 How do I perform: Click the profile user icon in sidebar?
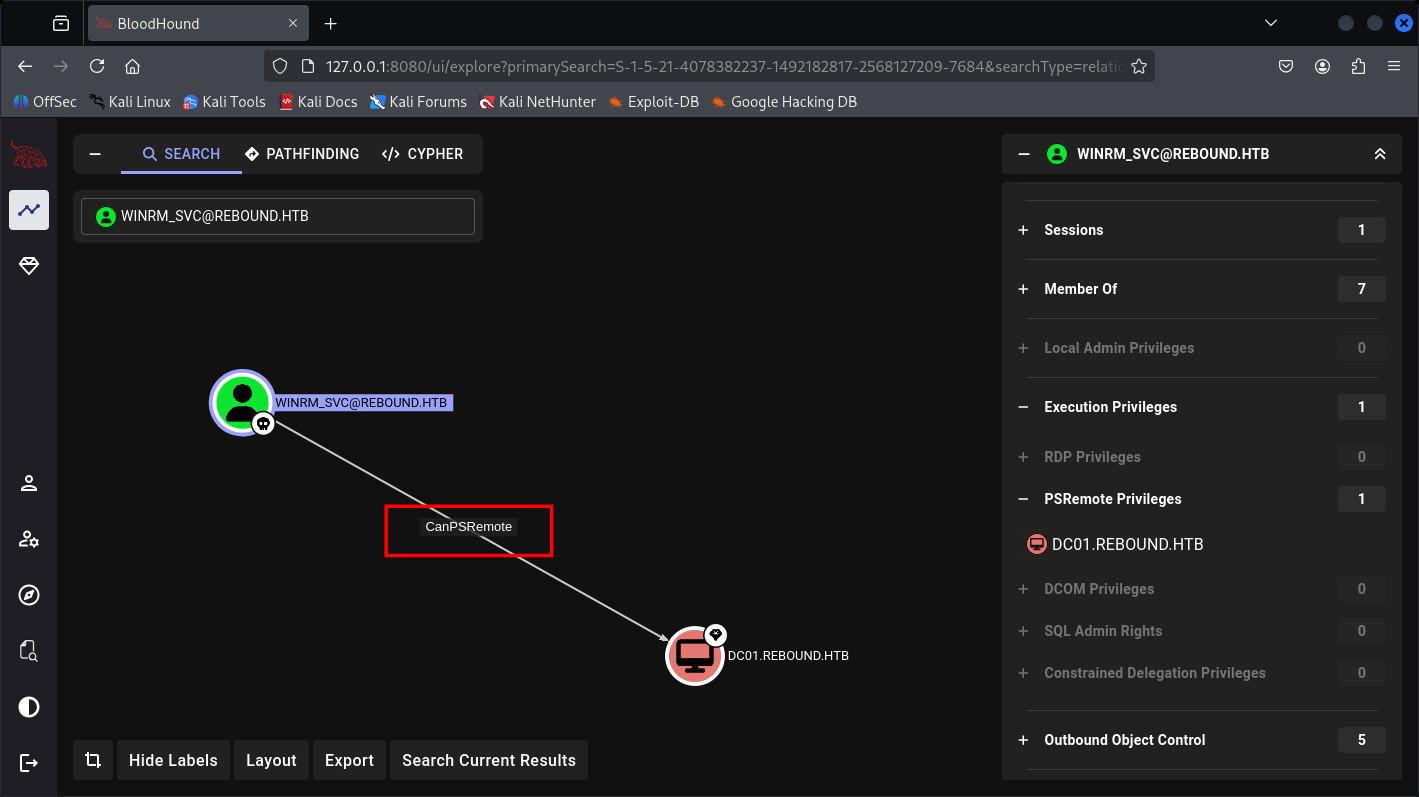29,484
